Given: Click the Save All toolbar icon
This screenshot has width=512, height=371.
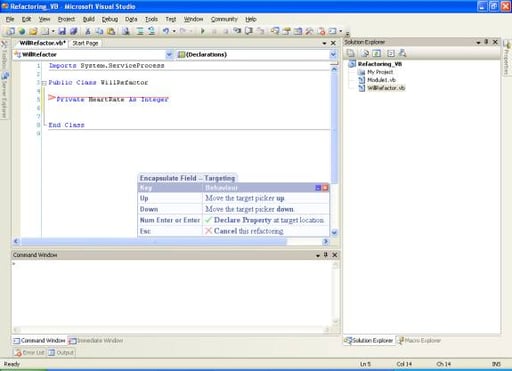Looking at the screenshot, I should point(73,31).
